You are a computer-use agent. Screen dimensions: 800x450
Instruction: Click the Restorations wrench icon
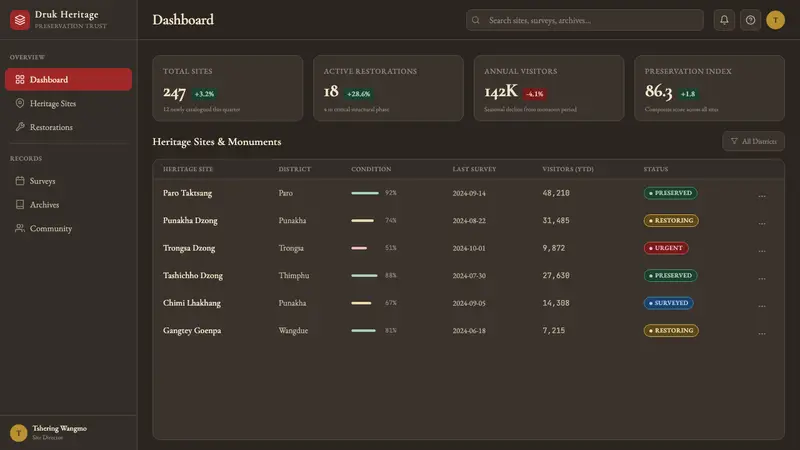[20, 127]
